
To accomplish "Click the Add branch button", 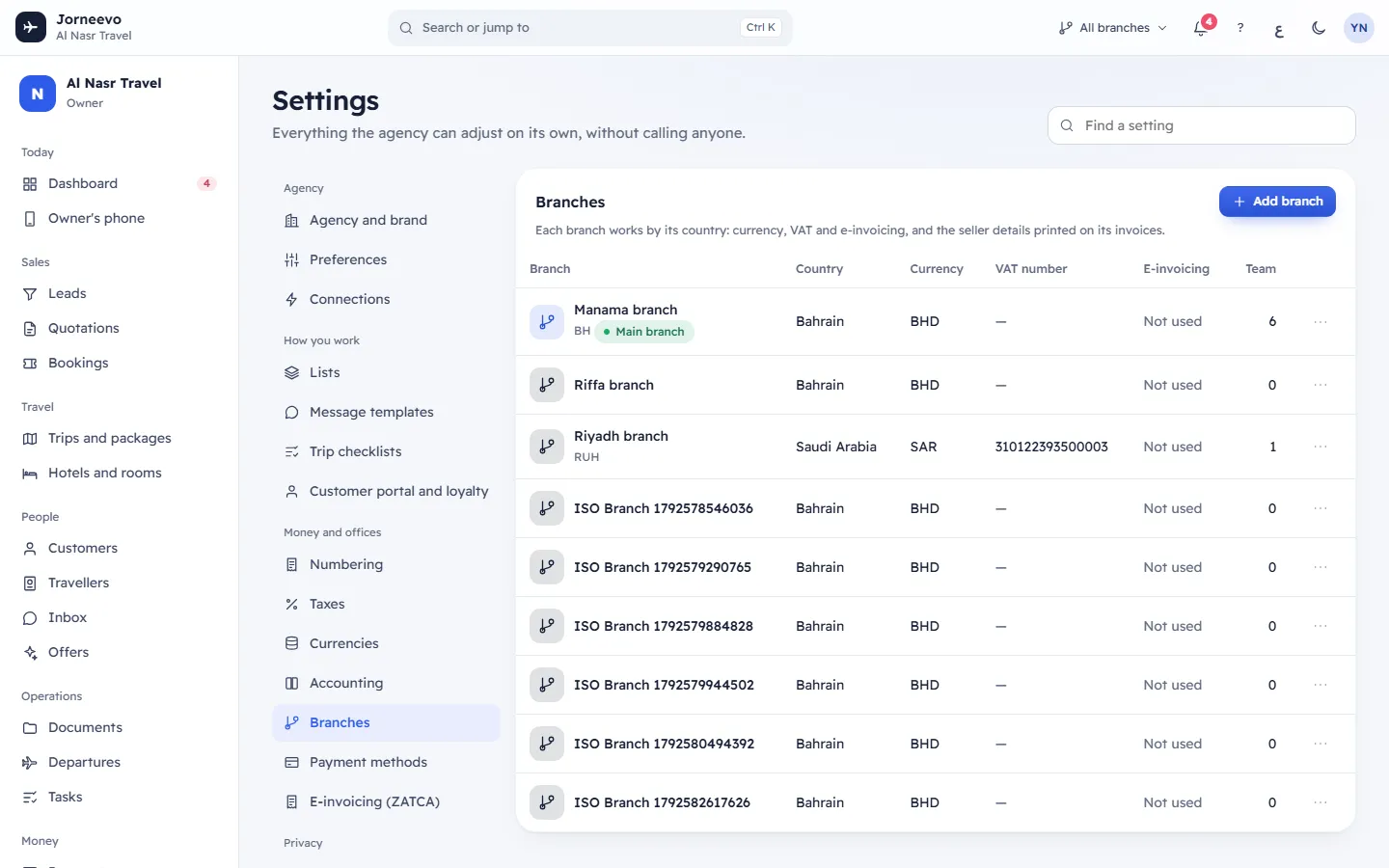I will [x=1277, y=202].
